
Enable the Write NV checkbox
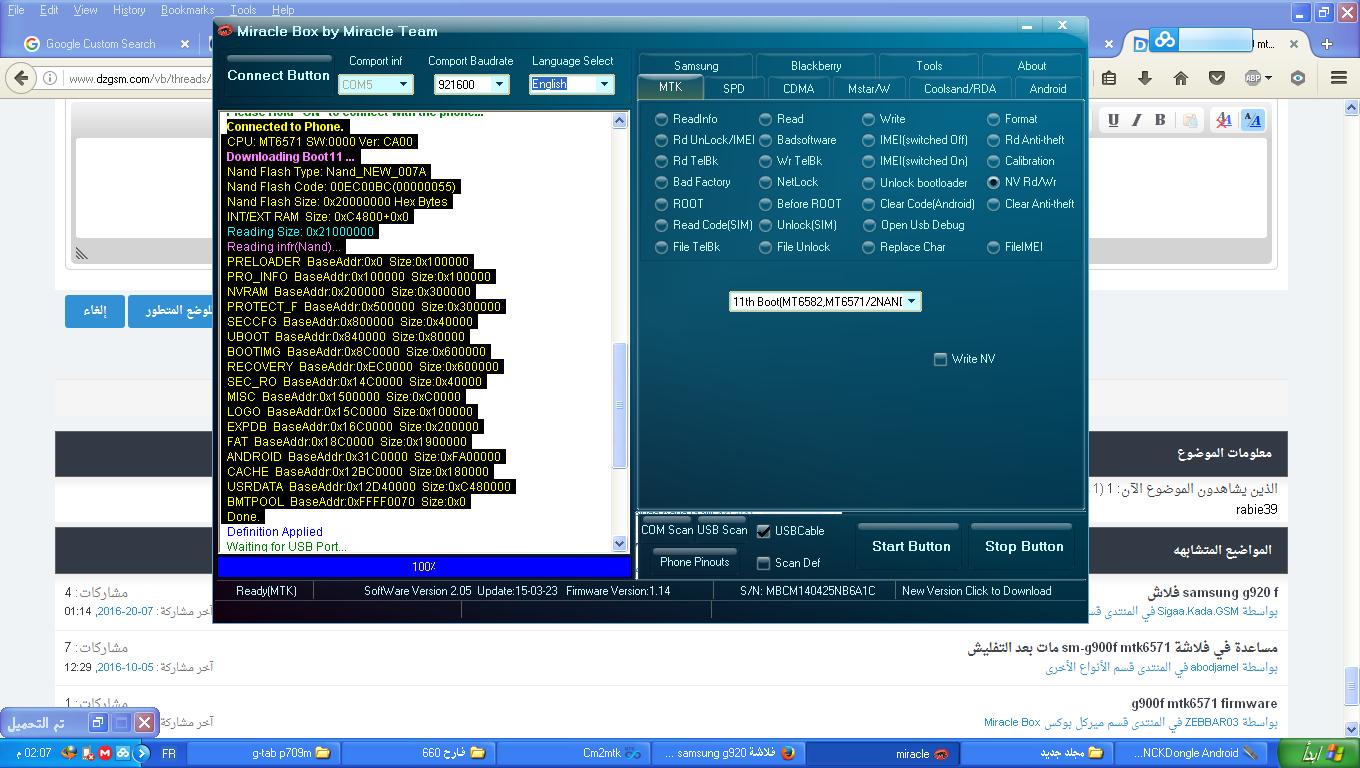point(940,359)
